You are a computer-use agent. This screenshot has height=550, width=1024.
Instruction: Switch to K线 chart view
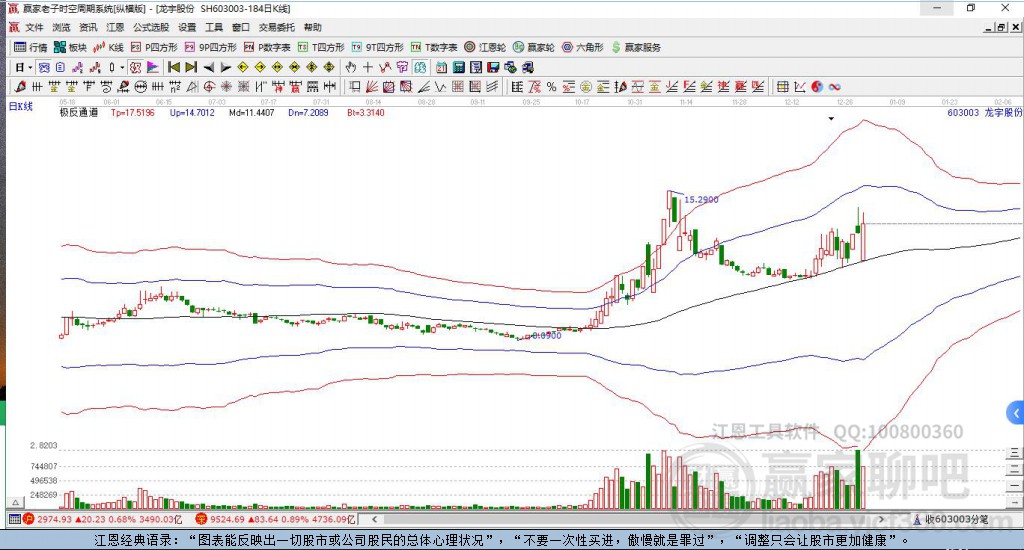(108, 47)
